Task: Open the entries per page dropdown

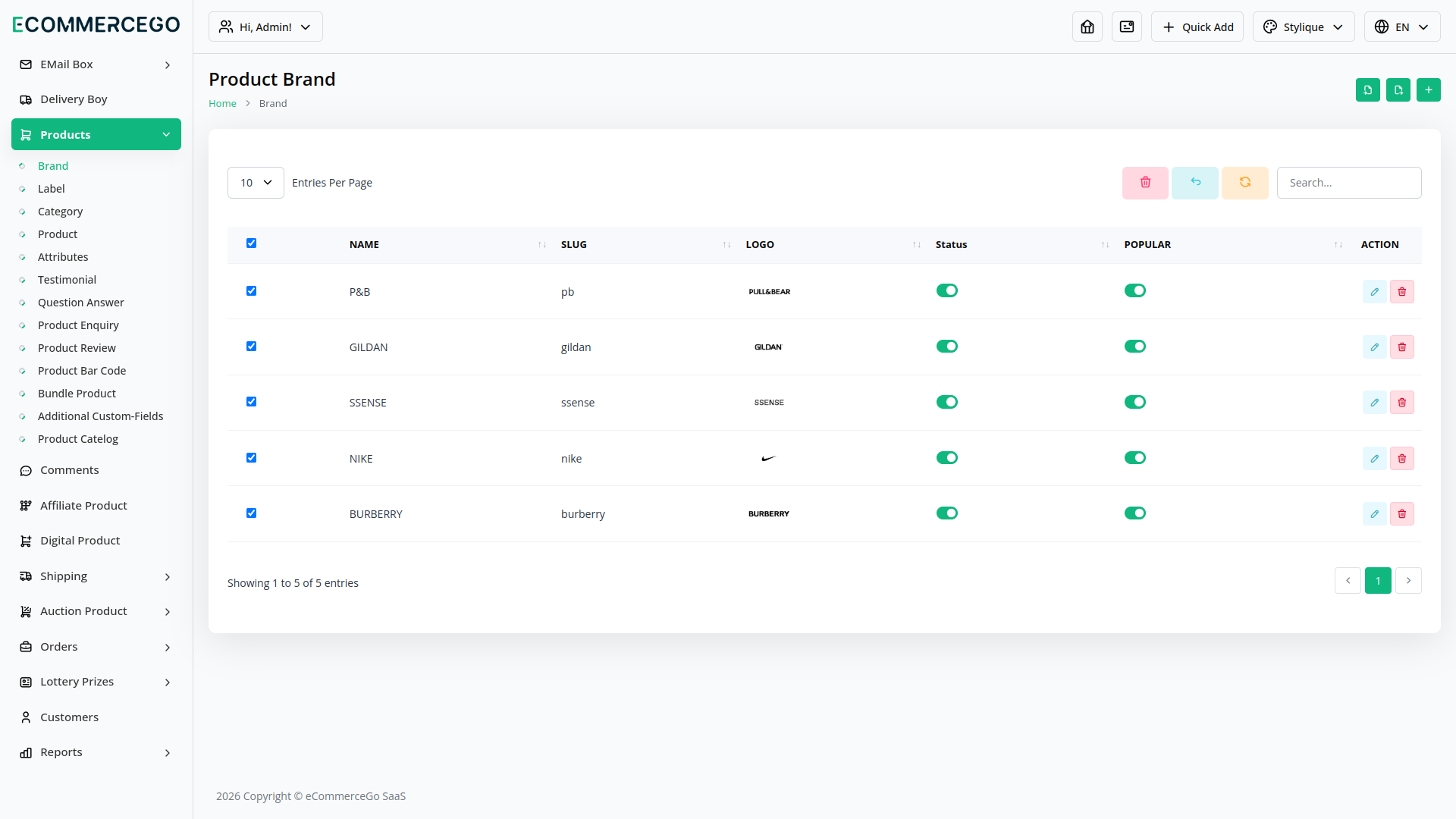Action: 256,183
